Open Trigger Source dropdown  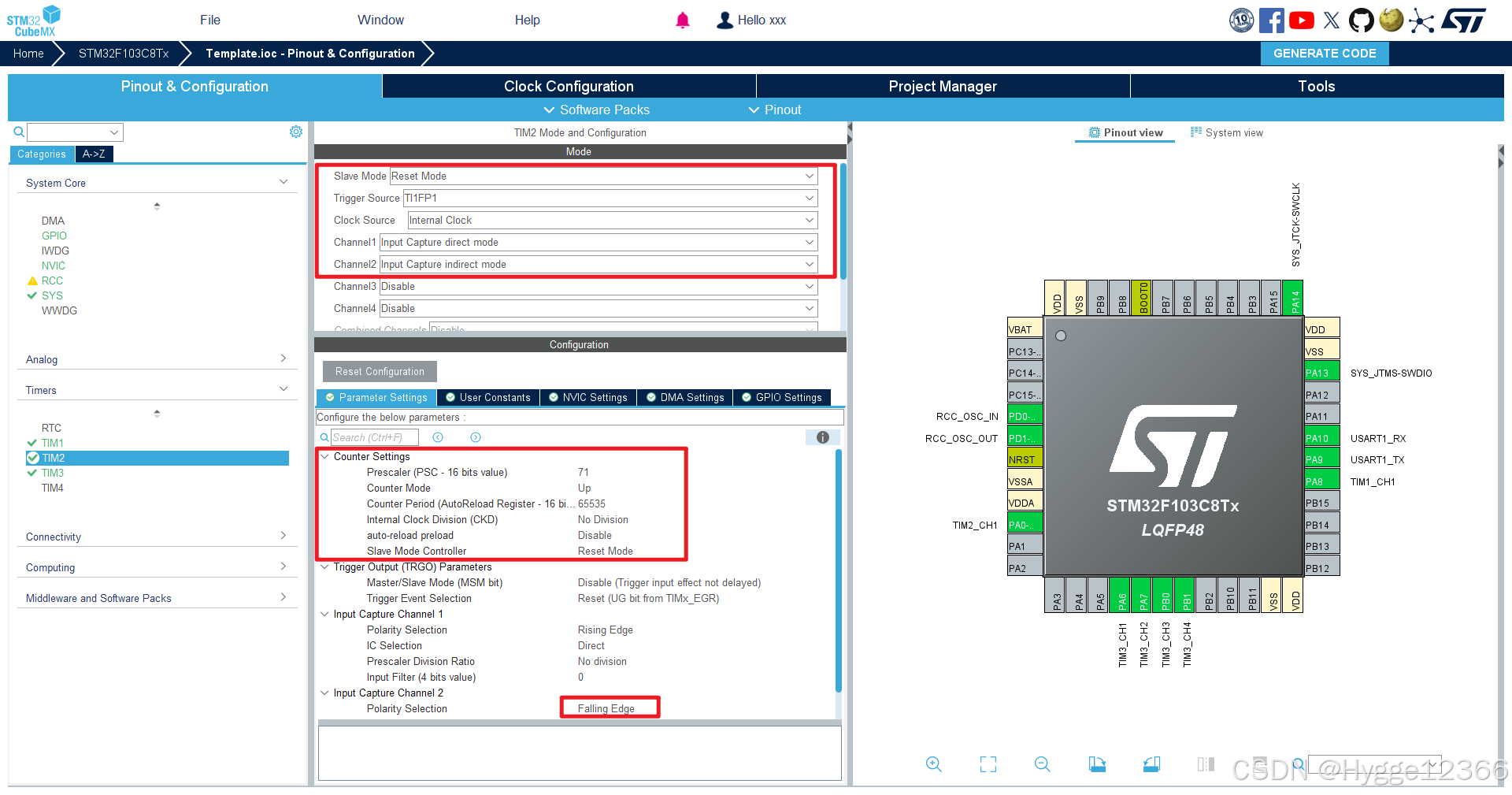click(610, 198)
